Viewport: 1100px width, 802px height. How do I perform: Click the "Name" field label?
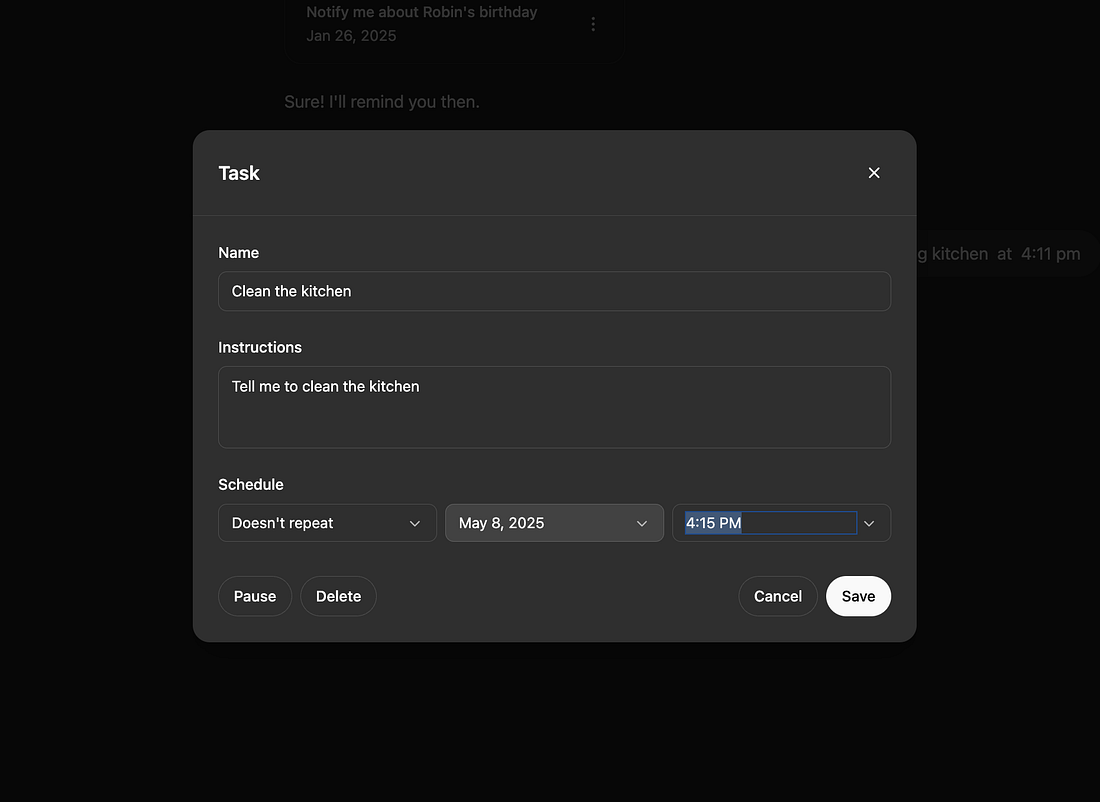239,253
